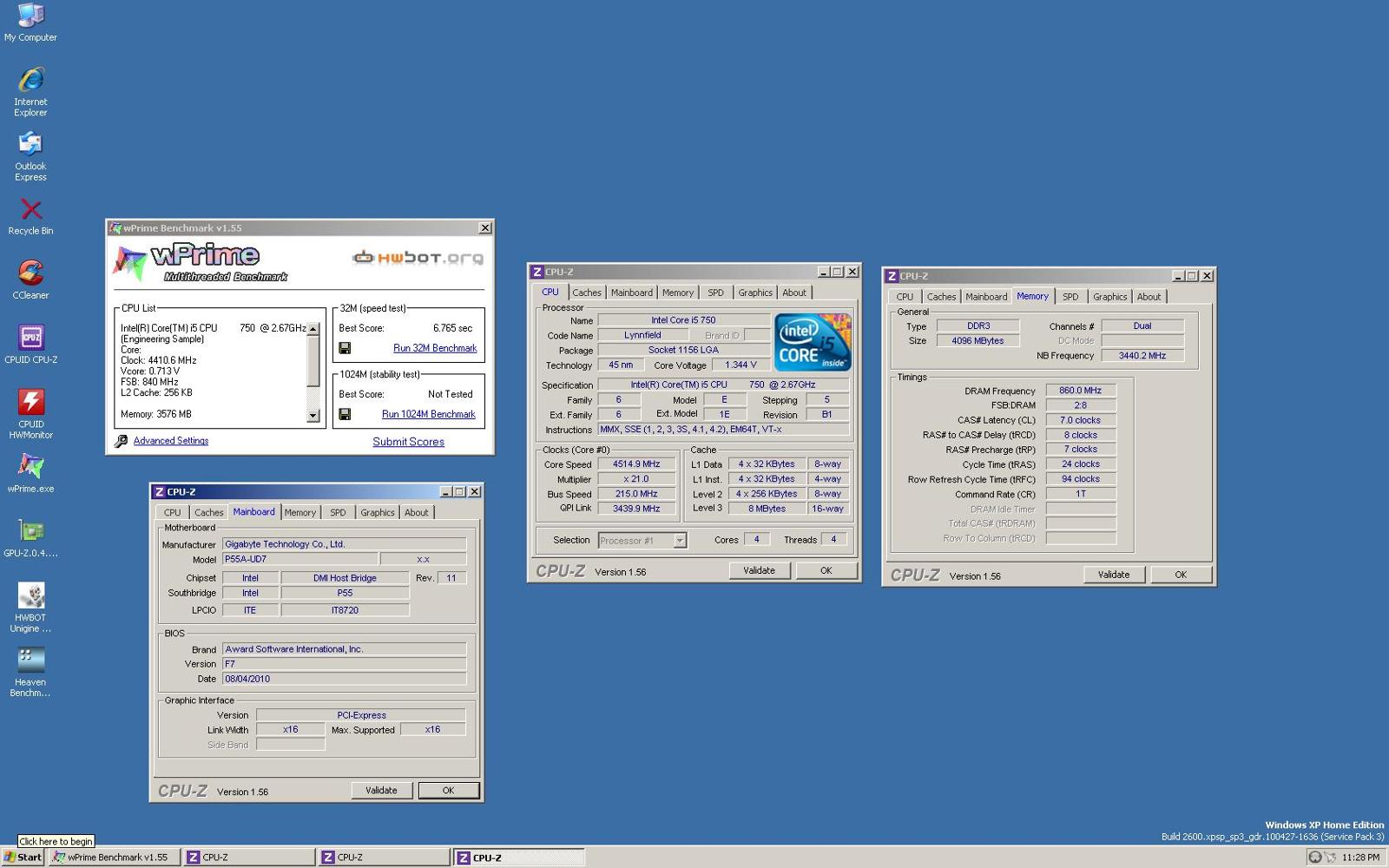
Task: Click OK in Memory CPU-Z window
Action: (1181, 575)
